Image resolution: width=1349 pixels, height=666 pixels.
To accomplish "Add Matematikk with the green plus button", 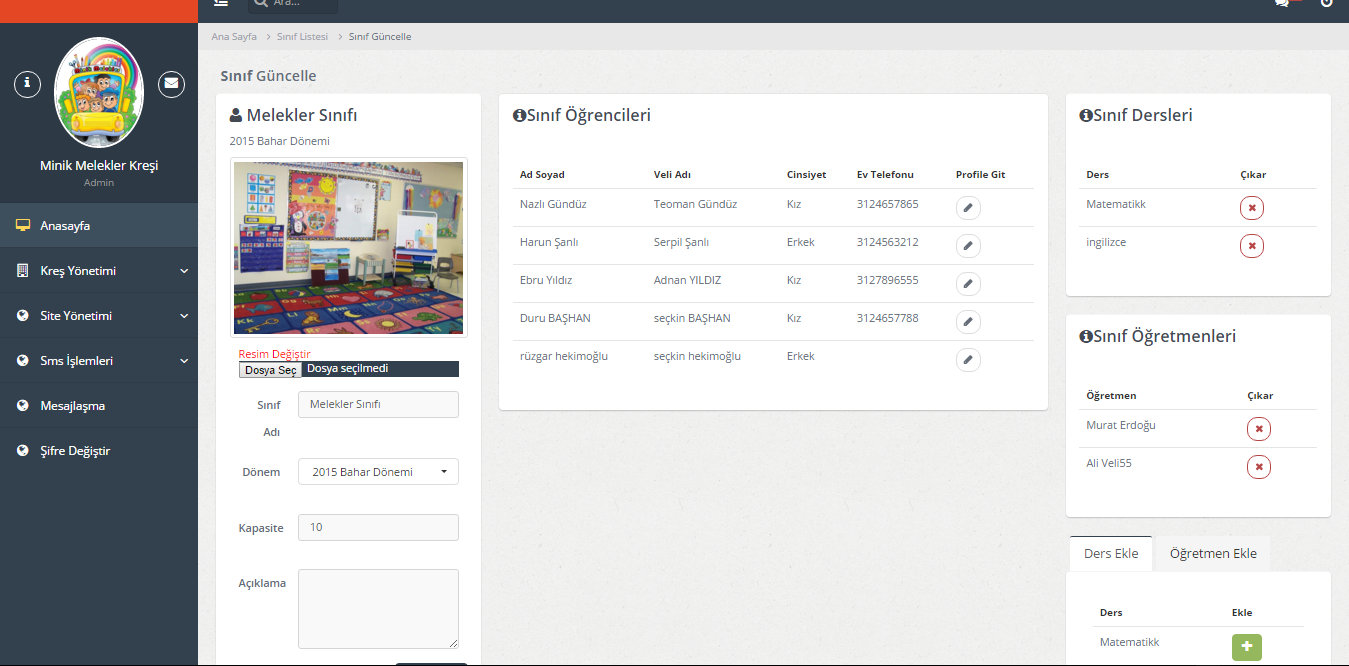I will (x=1246, y=647).
